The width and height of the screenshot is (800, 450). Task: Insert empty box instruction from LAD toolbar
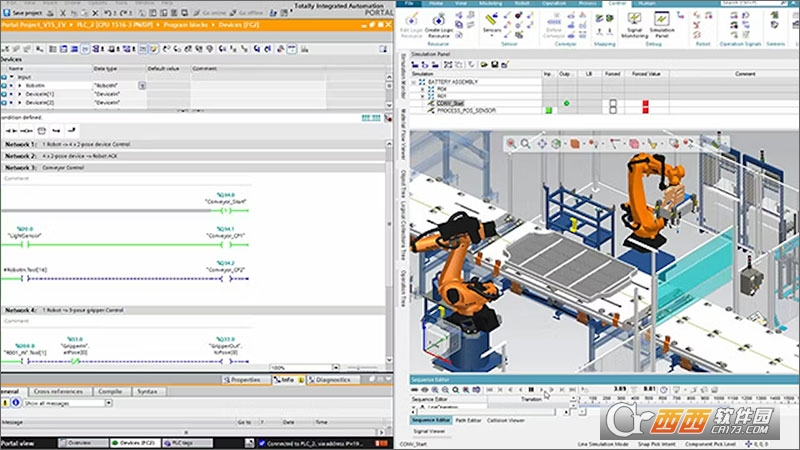[42, 131]
